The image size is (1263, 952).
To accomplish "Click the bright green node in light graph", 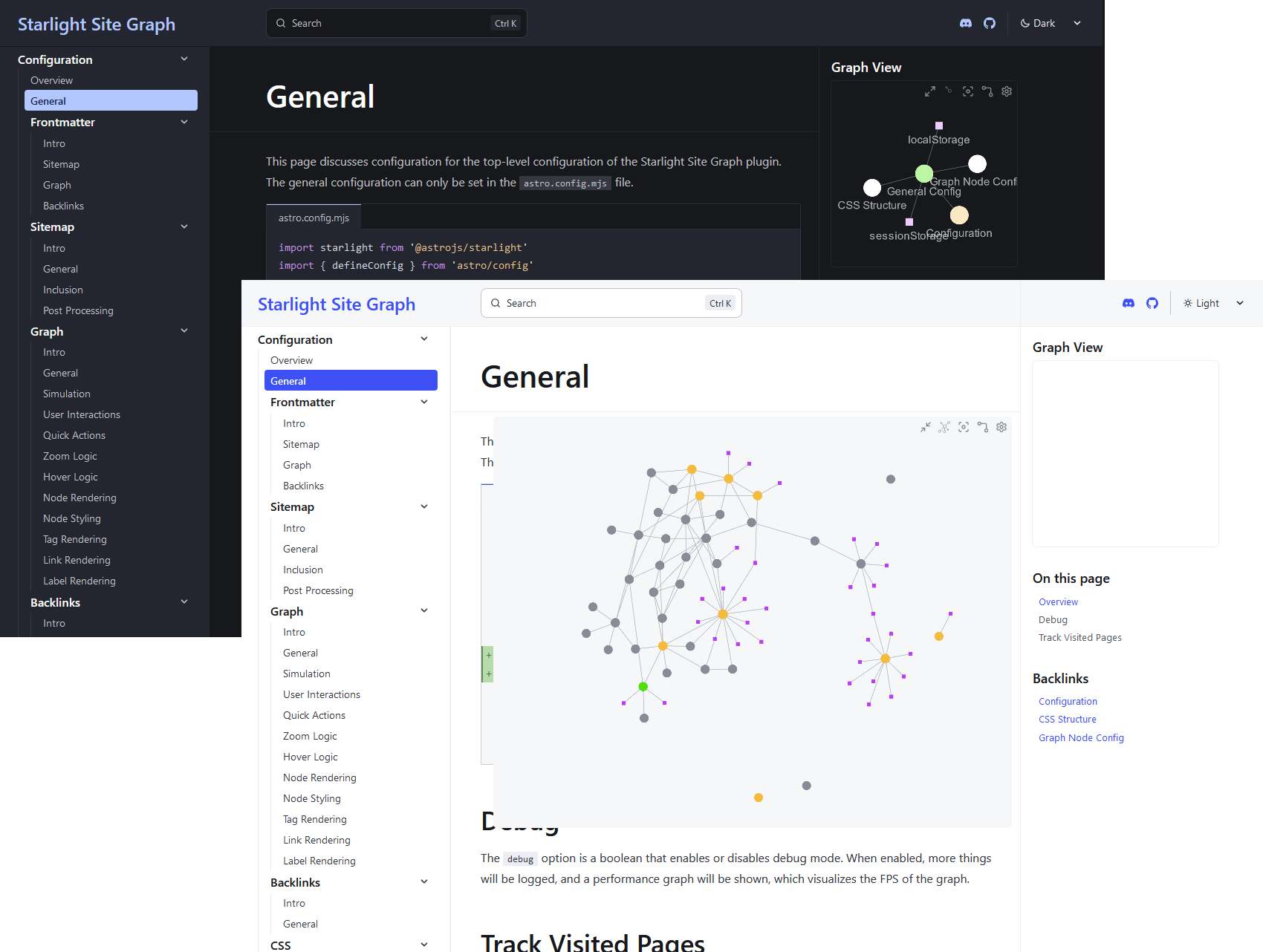I will 643,687.
